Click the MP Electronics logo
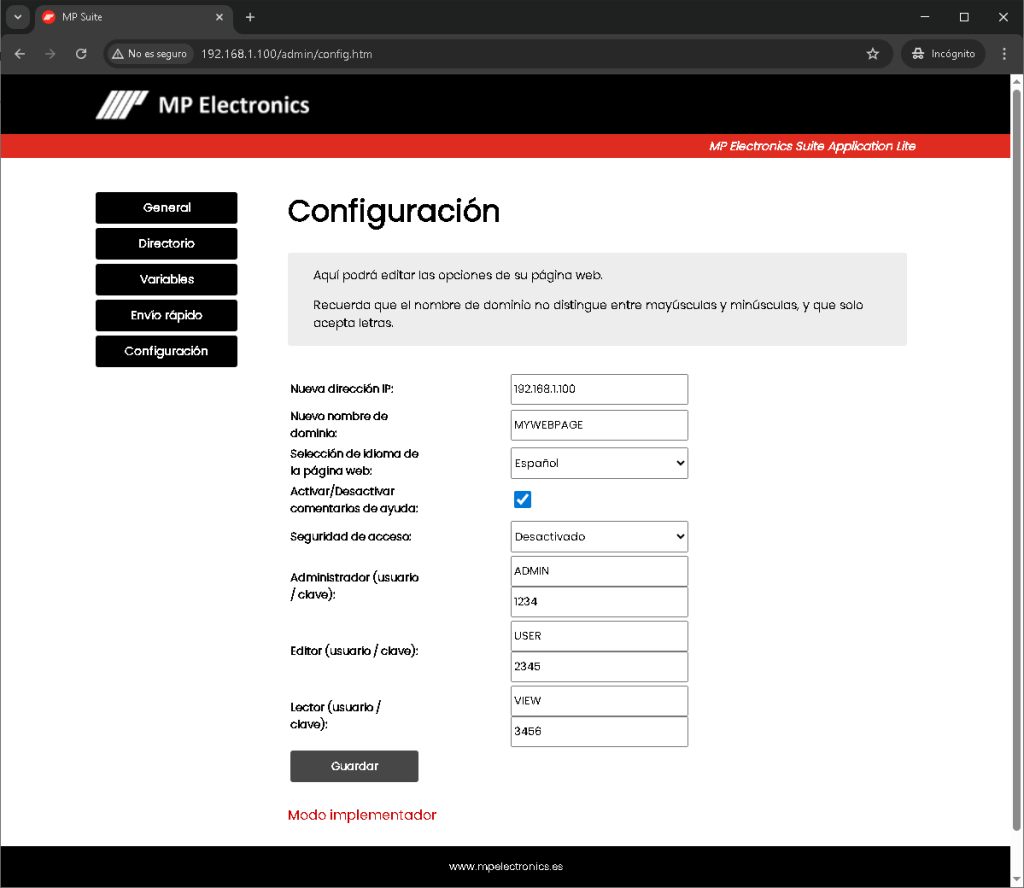Image resolution: width=1024 pixels, height=888 pixels. 202,104
